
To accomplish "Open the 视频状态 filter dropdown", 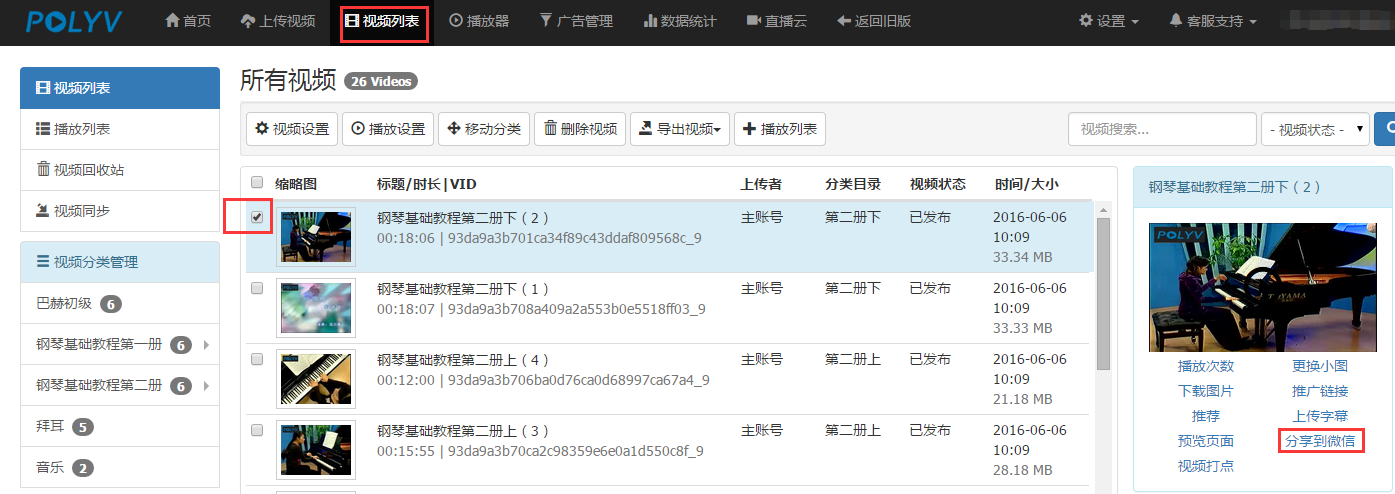I will coord(1315,129).
